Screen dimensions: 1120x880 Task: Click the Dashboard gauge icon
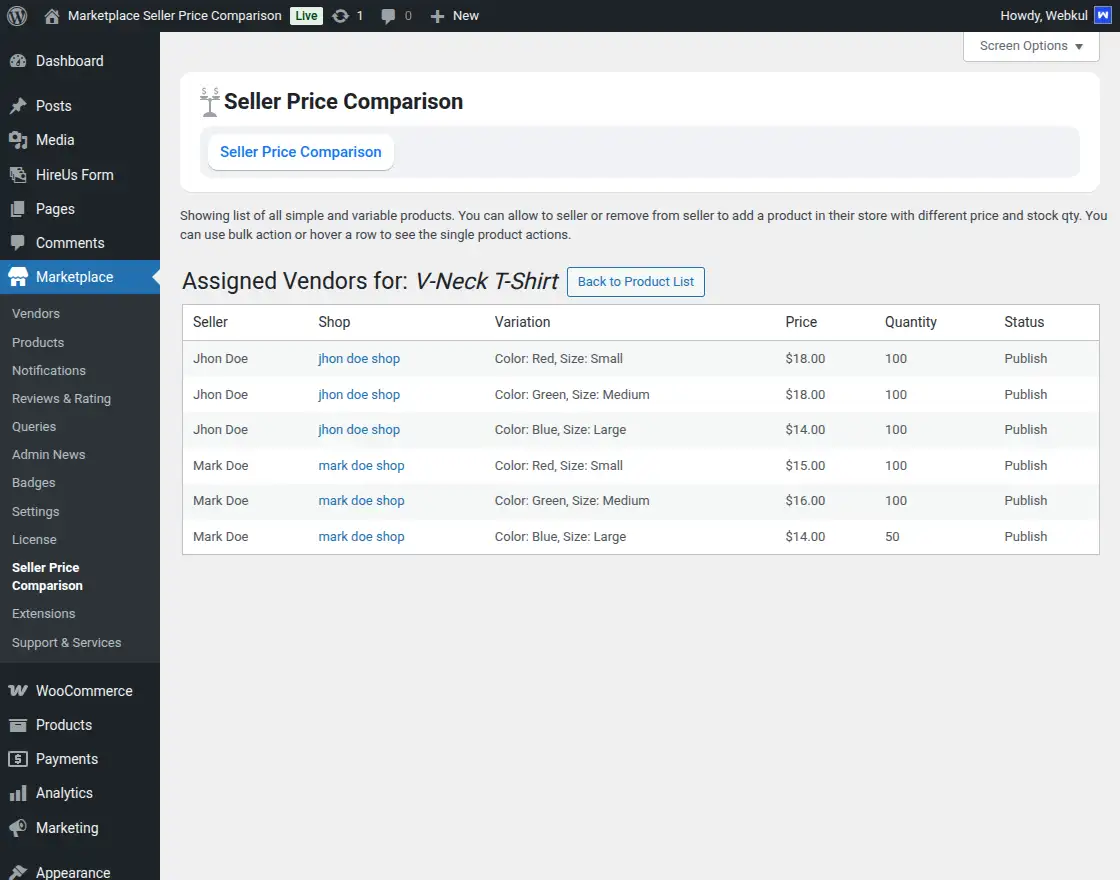(18, 61)
